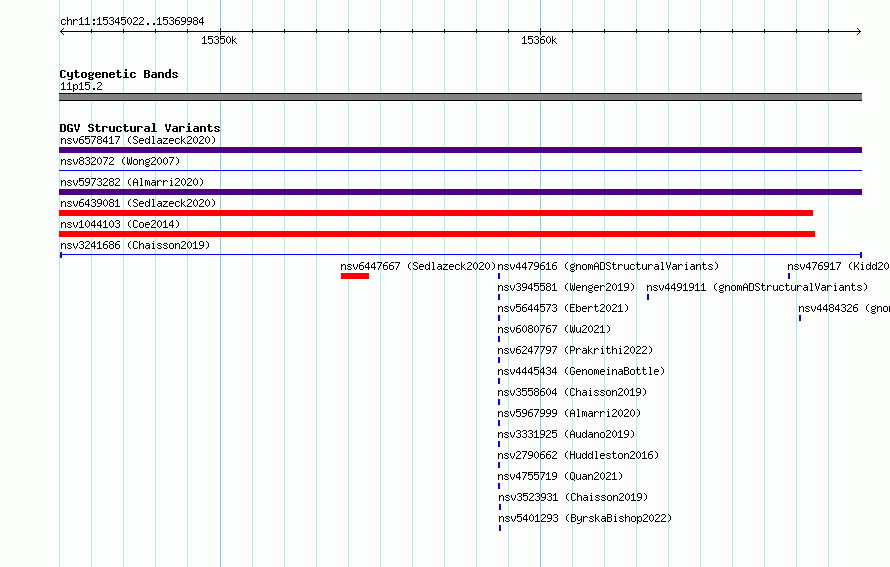Click the blue tick under nsv4491911

(648, 297)
